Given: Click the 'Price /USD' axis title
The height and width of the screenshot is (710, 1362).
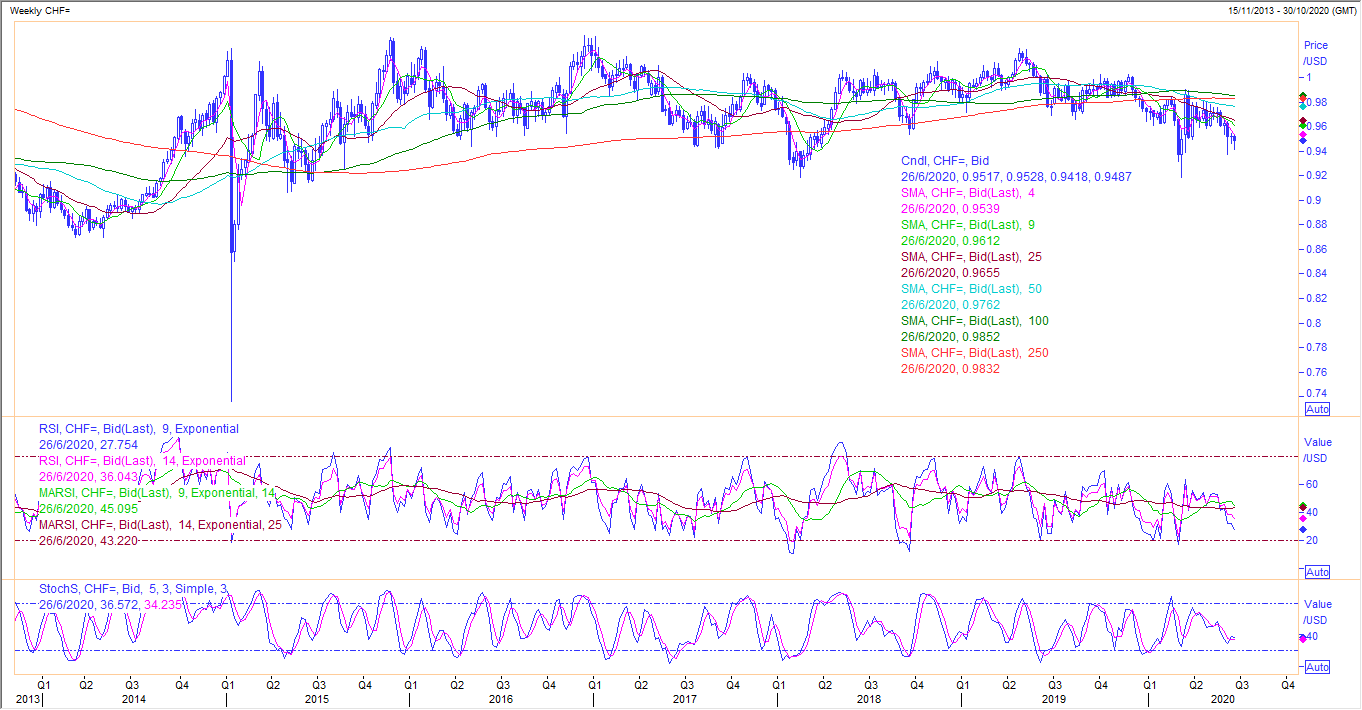Looking at the screenshot, I should [x=1316, y=53].
